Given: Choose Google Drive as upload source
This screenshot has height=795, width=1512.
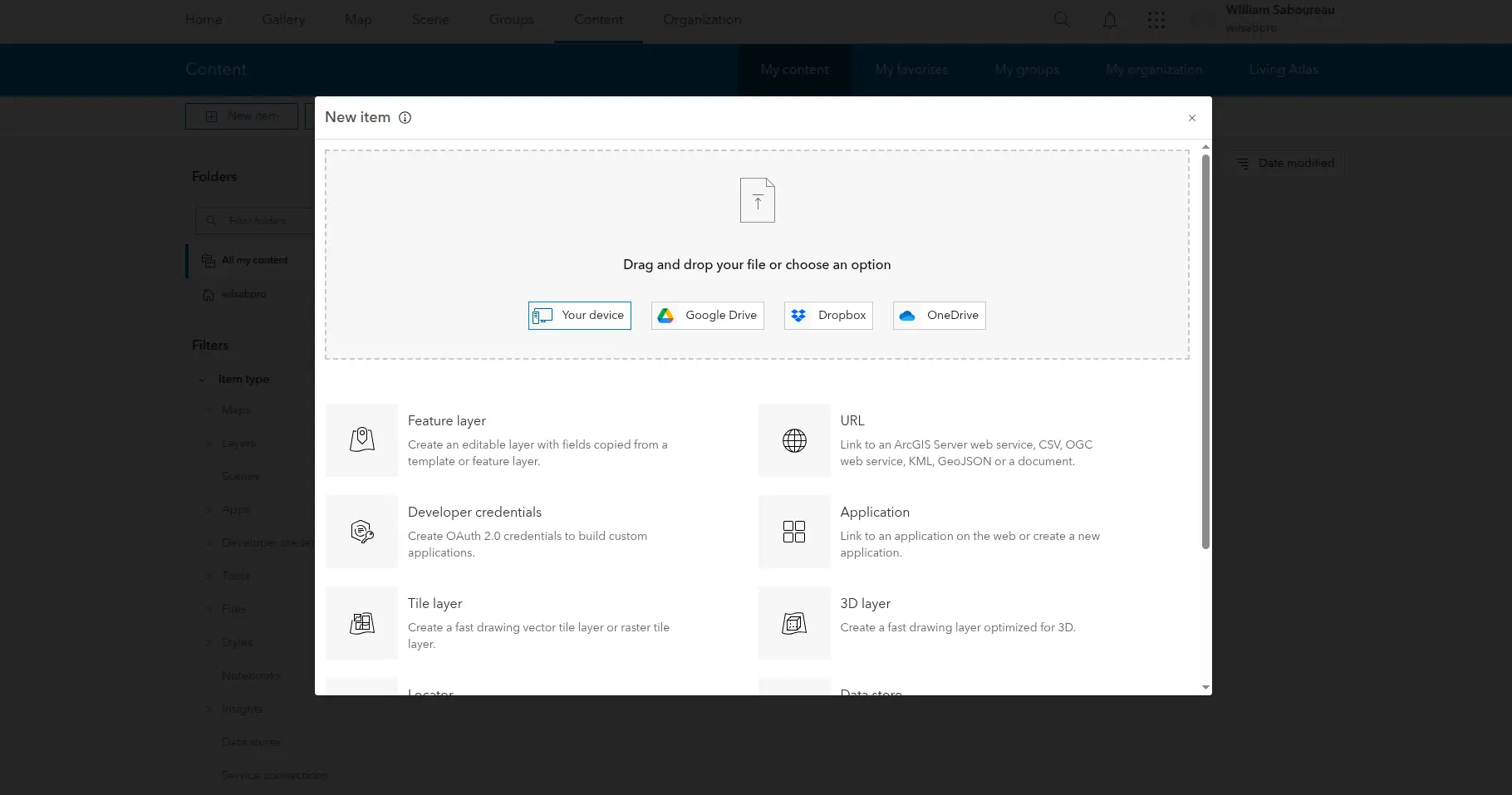Looking at the screenshot, I should click(x=707, y=316).
